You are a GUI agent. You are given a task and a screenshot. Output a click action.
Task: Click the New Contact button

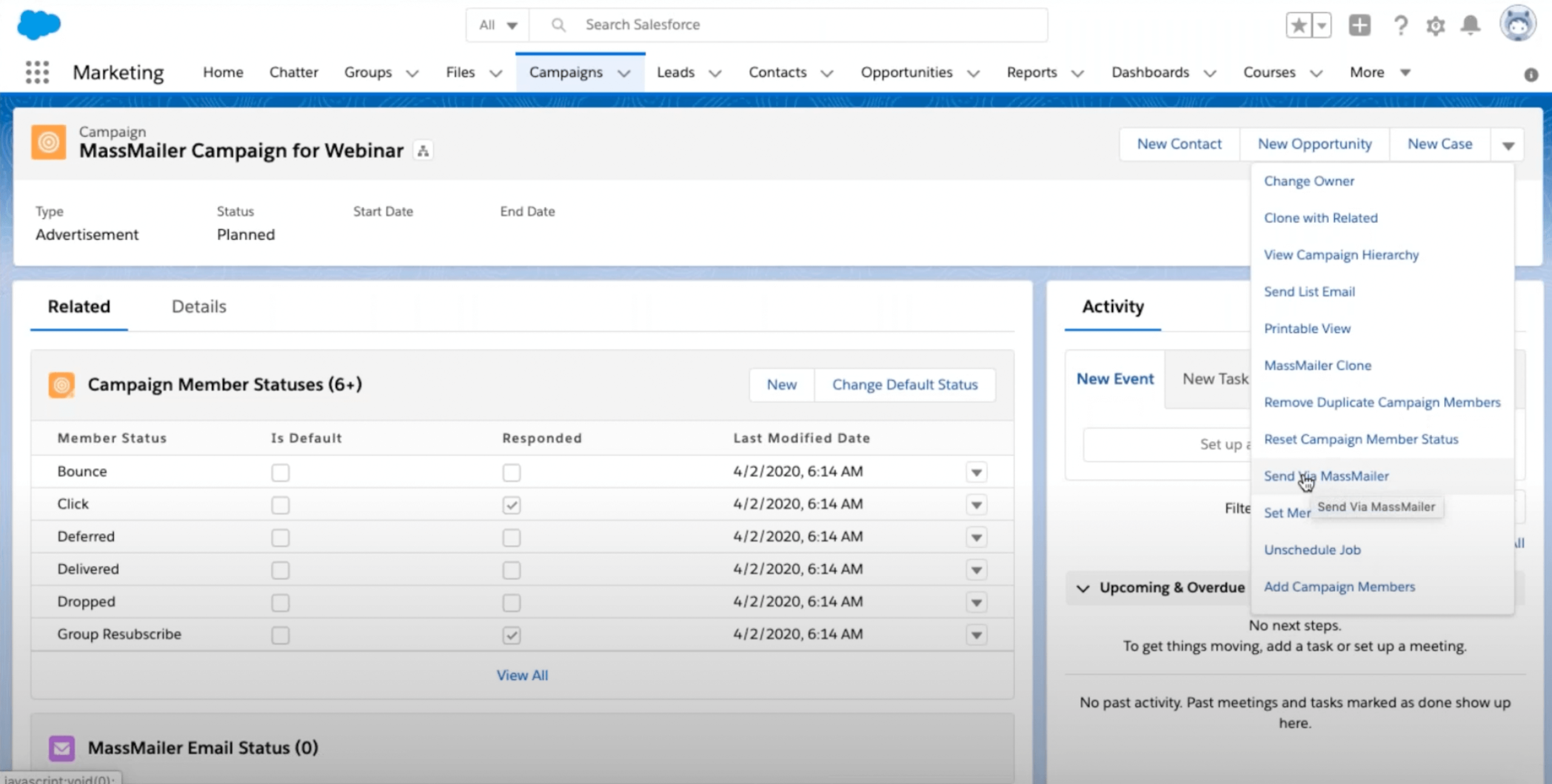[x=1179, y=144]
